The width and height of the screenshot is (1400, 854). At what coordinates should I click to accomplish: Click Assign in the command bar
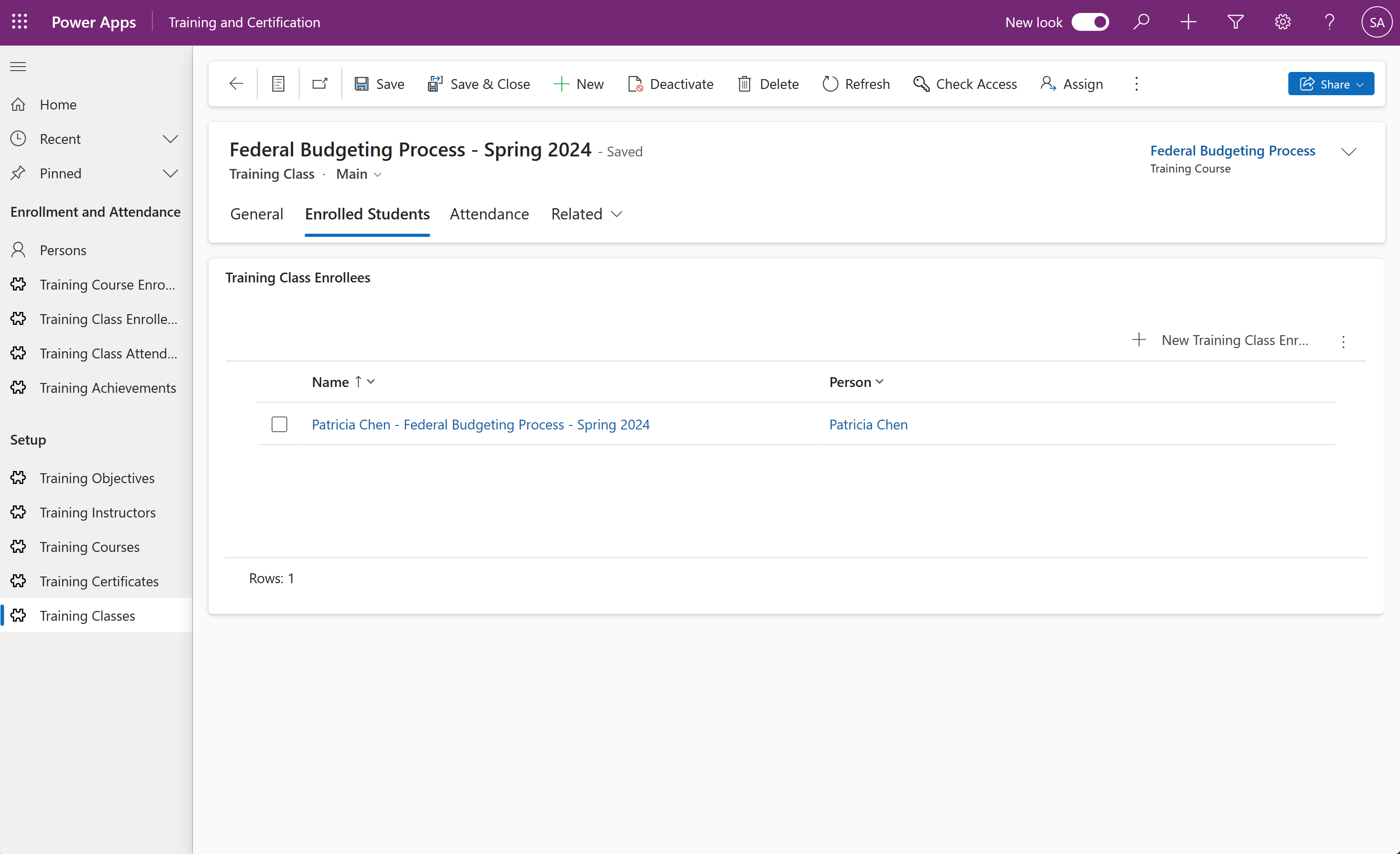click(1072, 84)
